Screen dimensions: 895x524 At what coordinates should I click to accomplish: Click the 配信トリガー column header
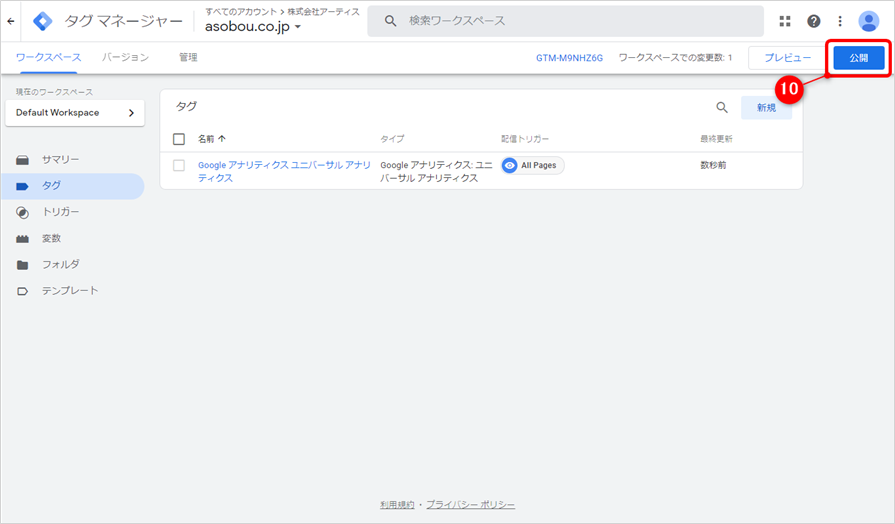(x=525, y=139)
